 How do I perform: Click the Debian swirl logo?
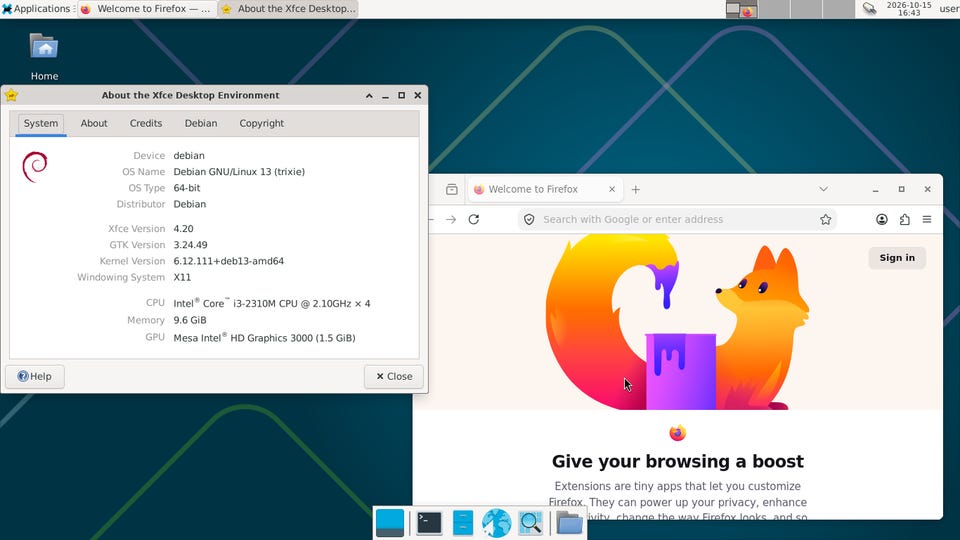pyautogui.click(x=35, y=166)
